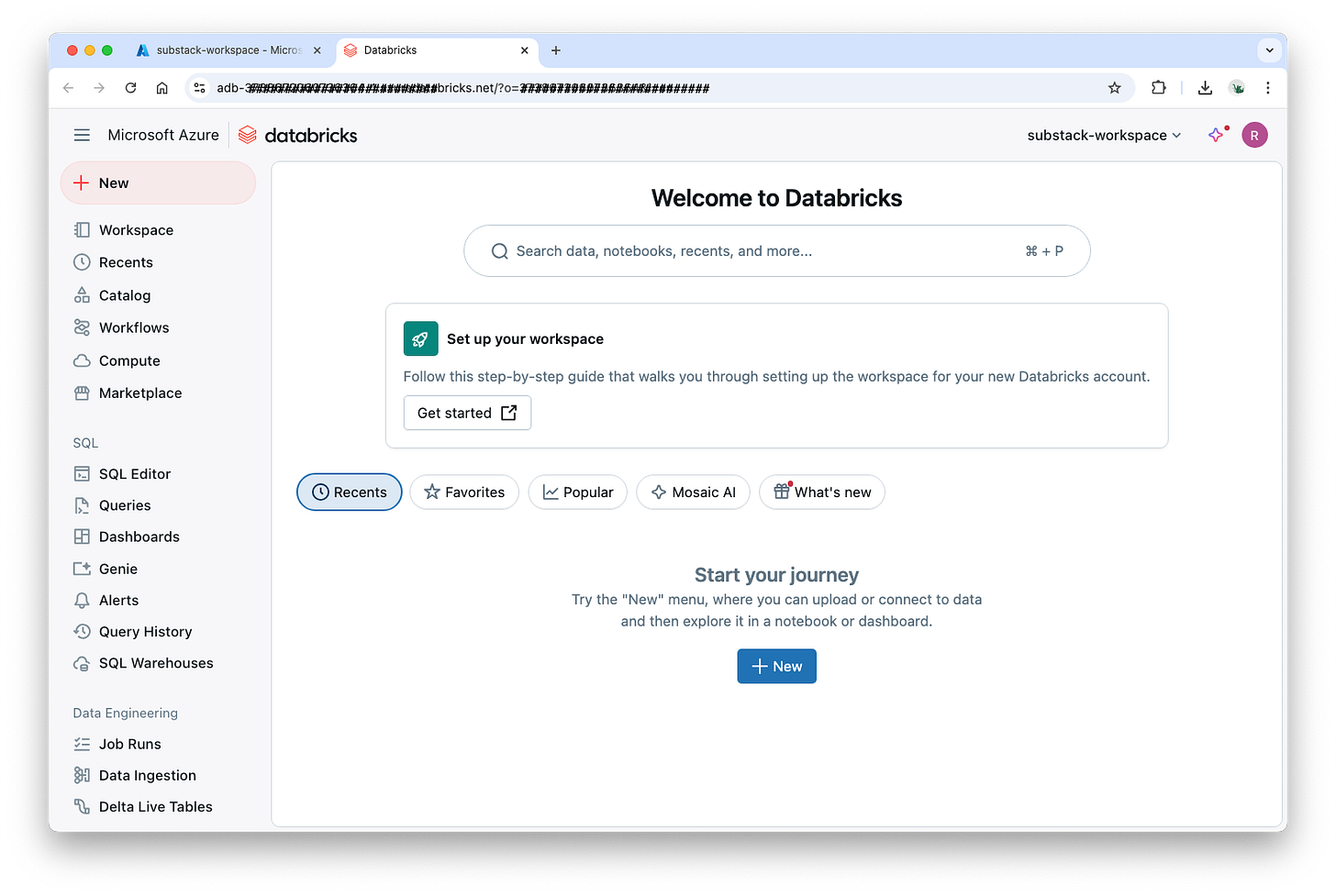Image resolution: width=1336 pixels, height=896 pixels.
Task: Click the Microsoft Azure label
Action: pos(163,135)
